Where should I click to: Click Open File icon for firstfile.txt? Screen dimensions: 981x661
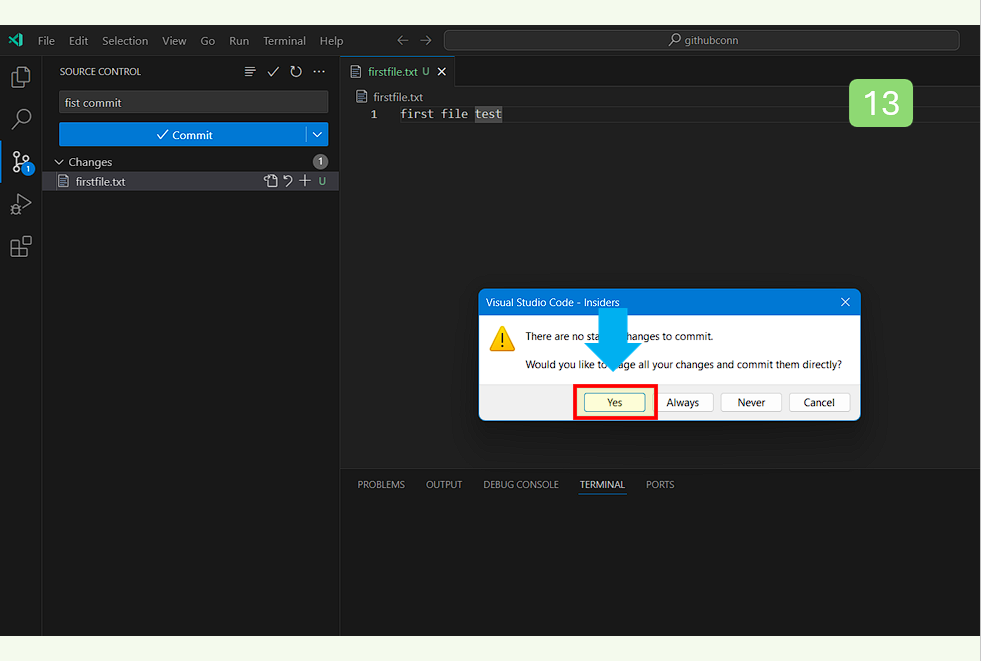coord(270,181)
